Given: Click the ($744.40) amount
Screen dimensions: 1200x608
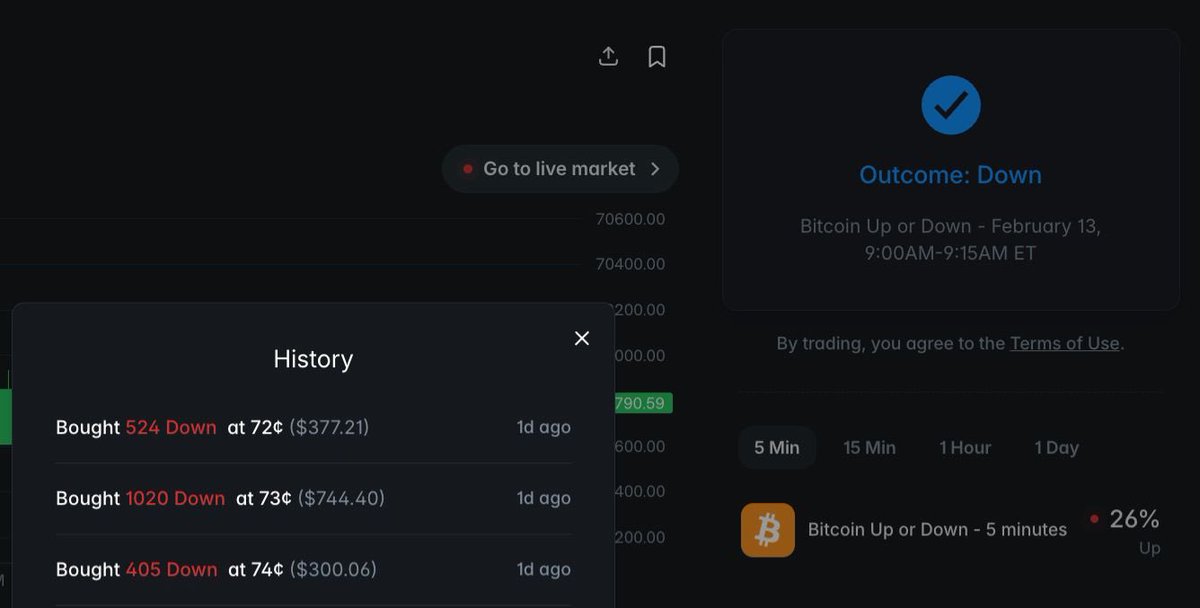Looking at the screenshot, I should [341, 498].
